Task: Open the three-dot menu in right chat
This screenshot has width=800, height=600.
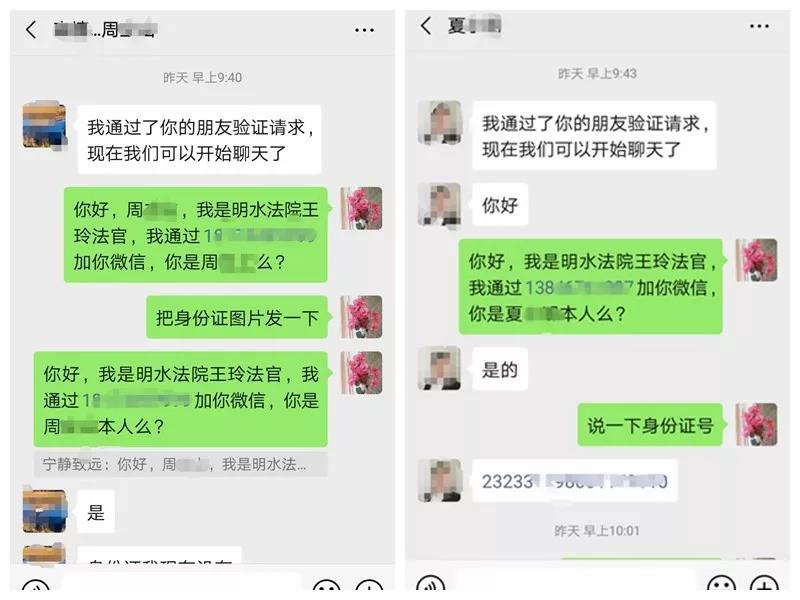Action: [759, 26]
